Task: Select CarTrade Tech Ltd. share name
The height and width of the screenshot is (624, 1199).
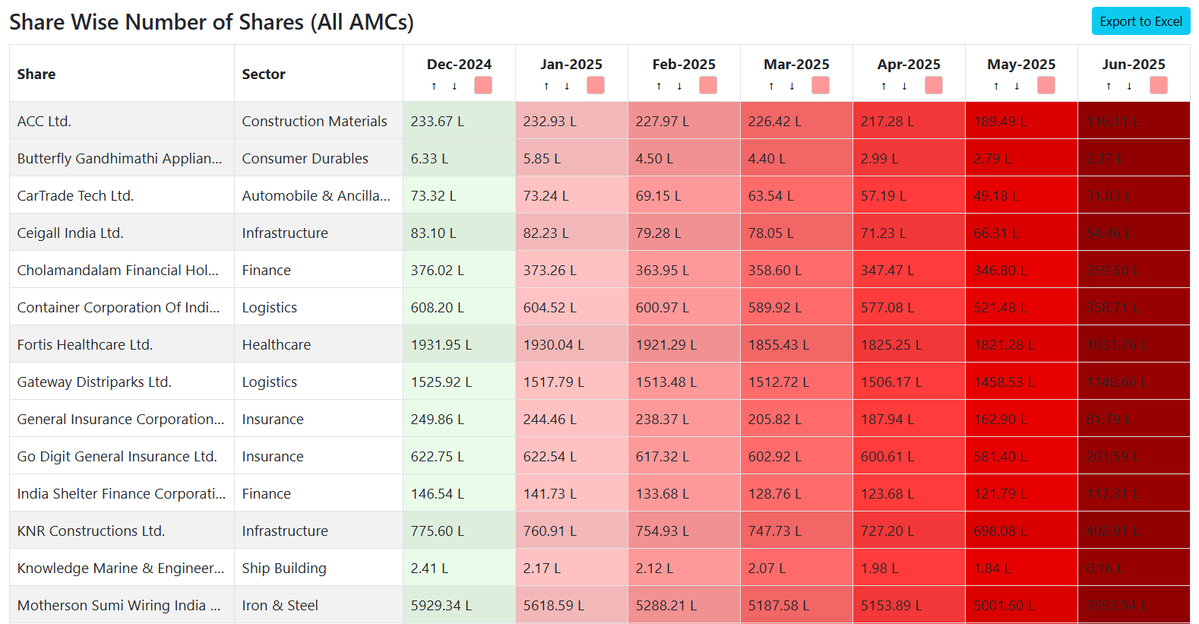Action: [75, 196]
